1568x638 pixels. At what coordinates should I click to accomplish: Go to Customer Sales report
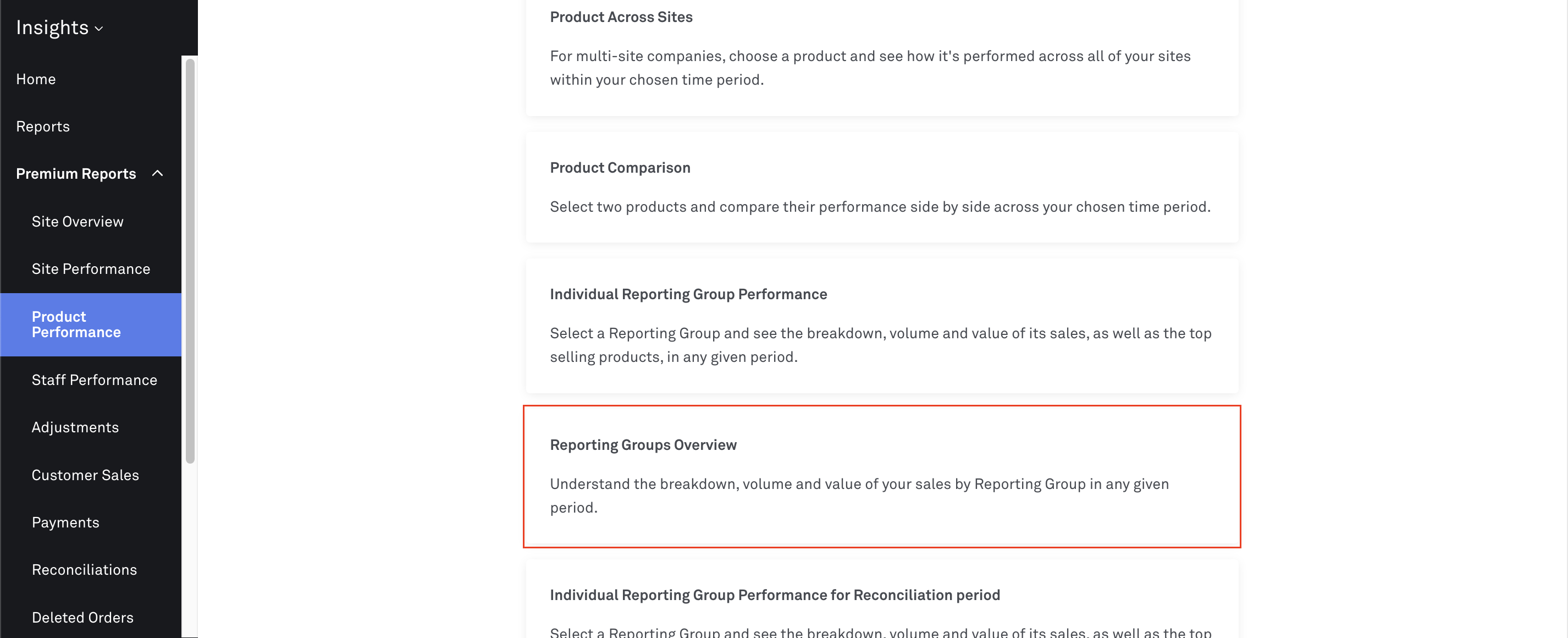click(85, 475)
